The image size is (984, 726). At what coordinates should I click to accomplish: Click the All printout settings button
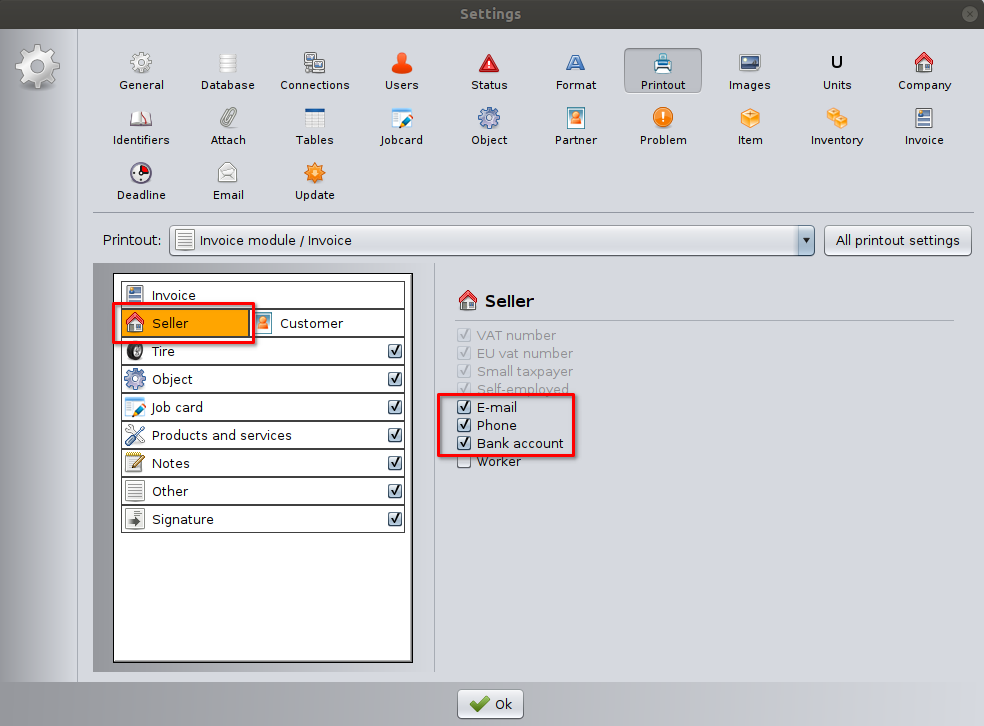coord(897,240)
